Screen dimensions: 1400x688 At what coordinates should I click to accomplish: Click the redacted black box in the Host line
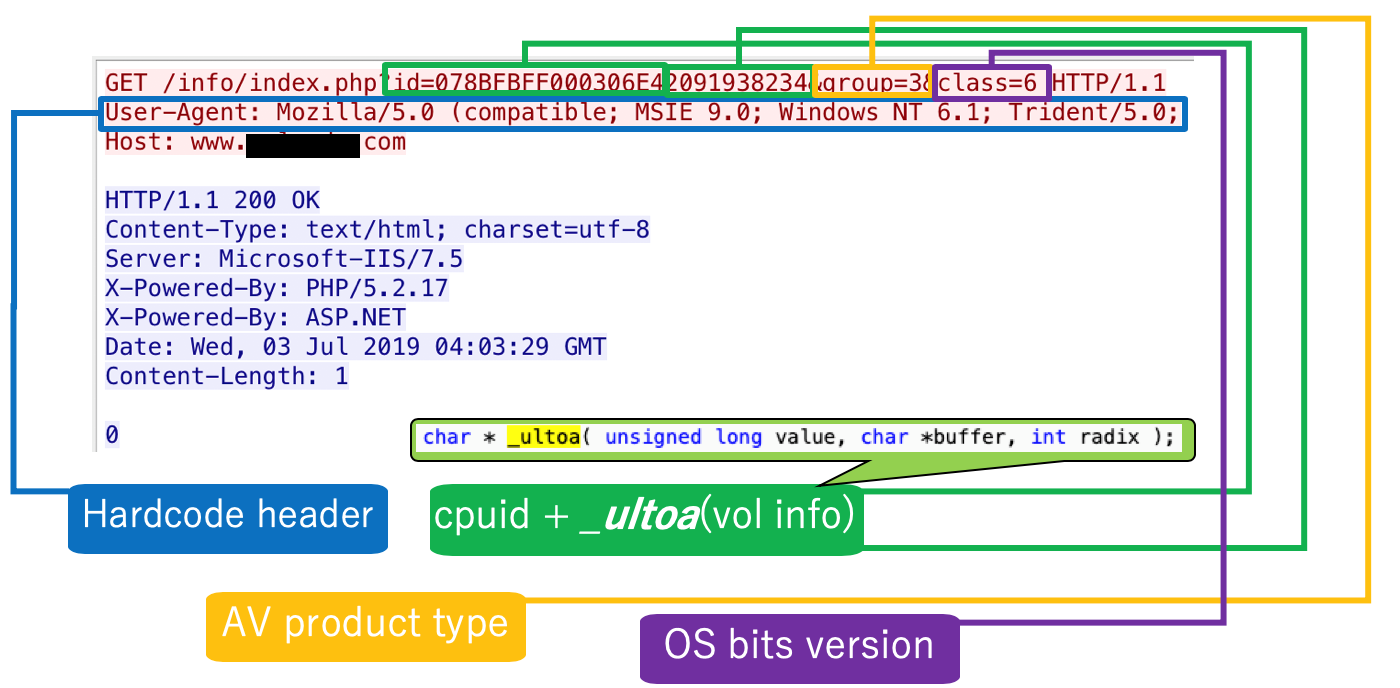[302, 144]
